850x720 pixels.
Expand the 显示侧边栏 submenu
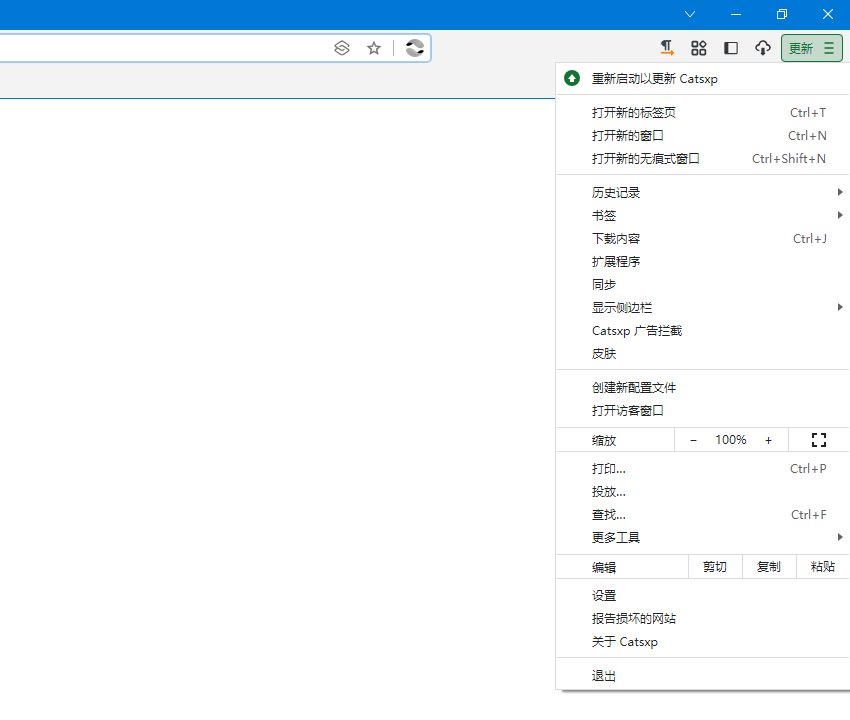coord(703,308)
